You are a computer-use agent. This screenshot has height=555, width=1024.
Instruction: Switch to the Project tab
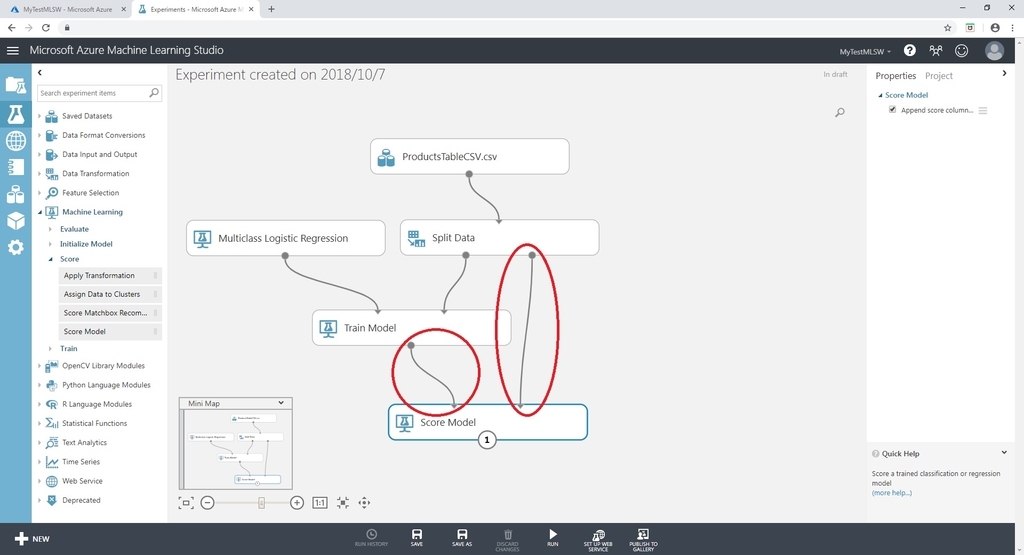(x=938, y=76)
